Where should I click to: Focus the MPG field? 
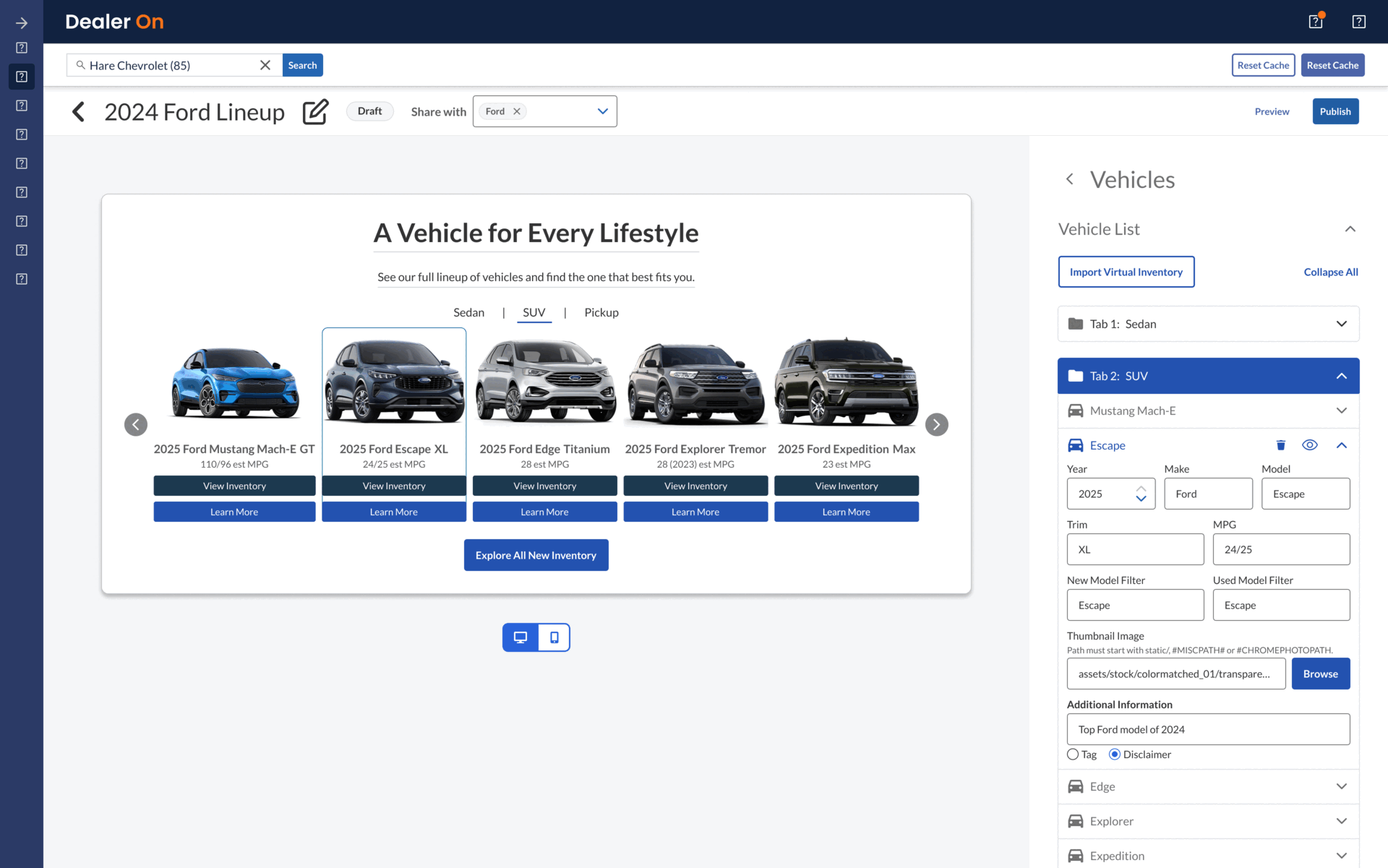click(1281, 549)
